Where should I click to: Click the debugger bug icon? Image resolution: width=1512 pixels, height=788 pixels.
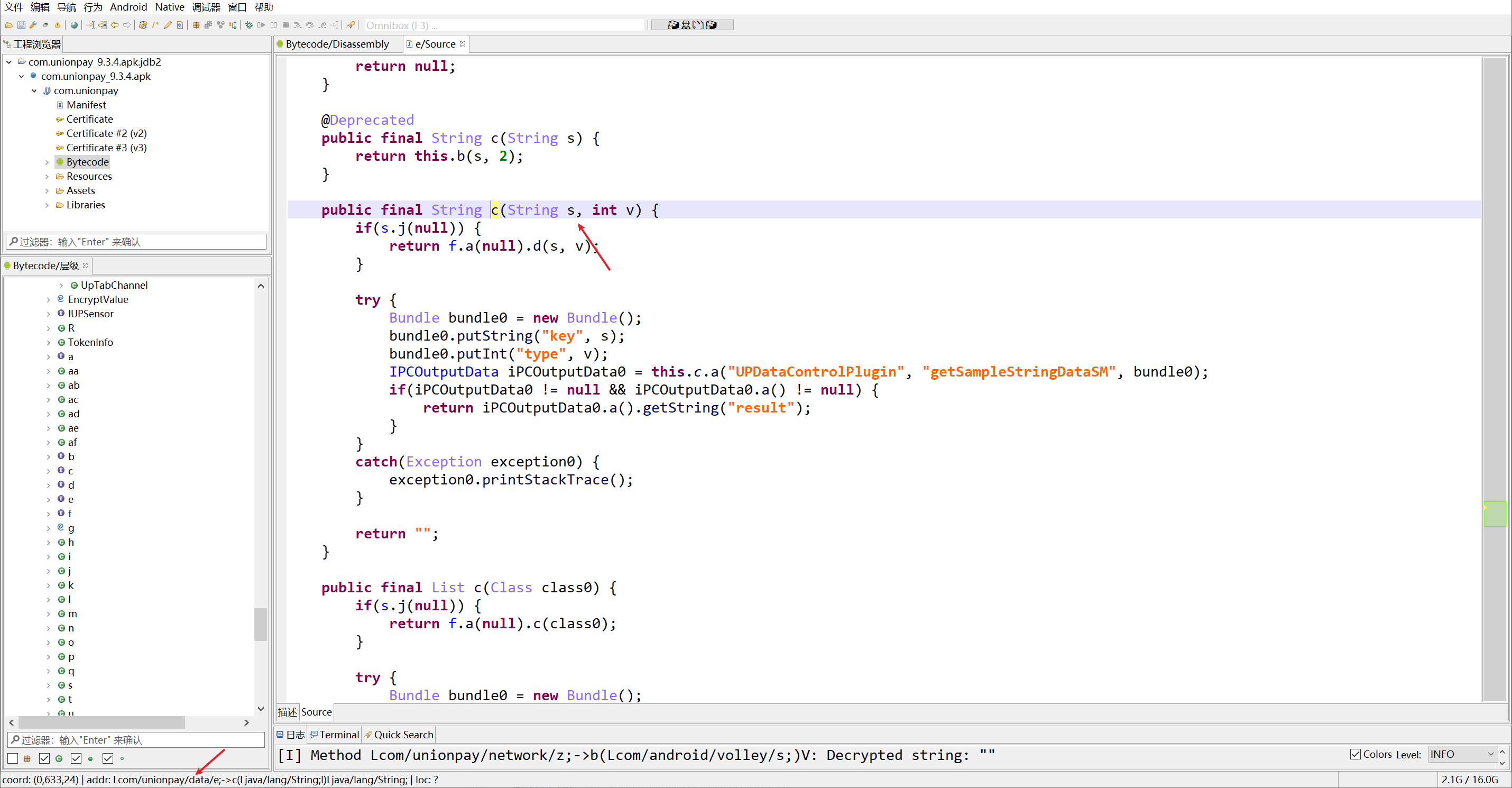[x=249, y=25]
